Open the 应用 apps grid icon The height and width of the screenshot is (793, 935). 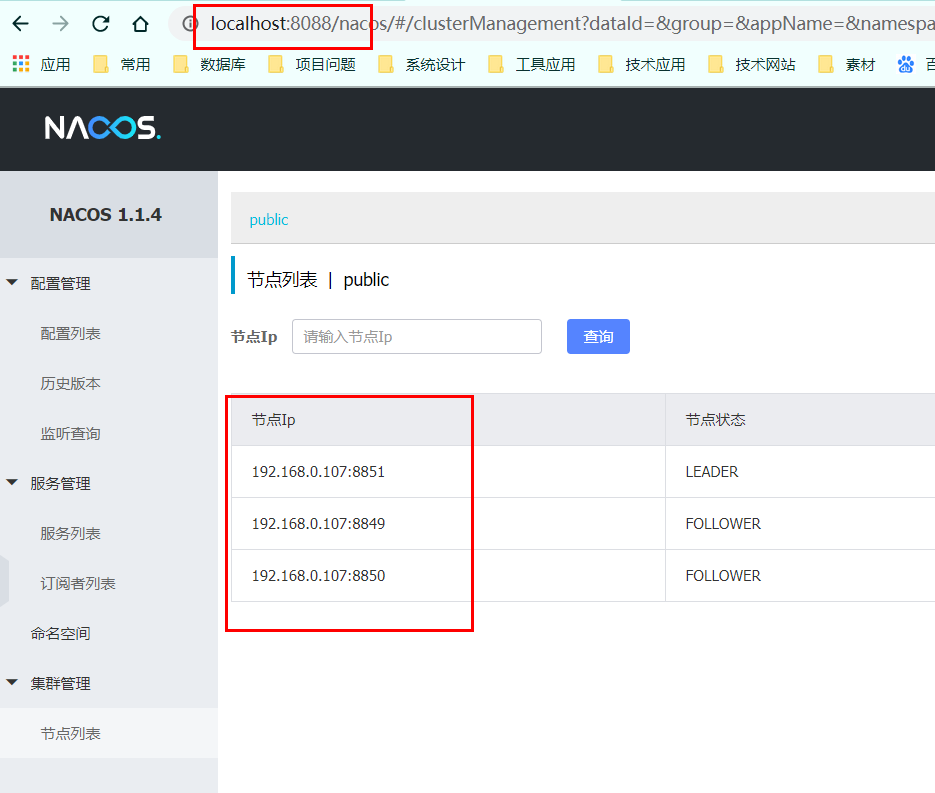click(x=21, y=64)
